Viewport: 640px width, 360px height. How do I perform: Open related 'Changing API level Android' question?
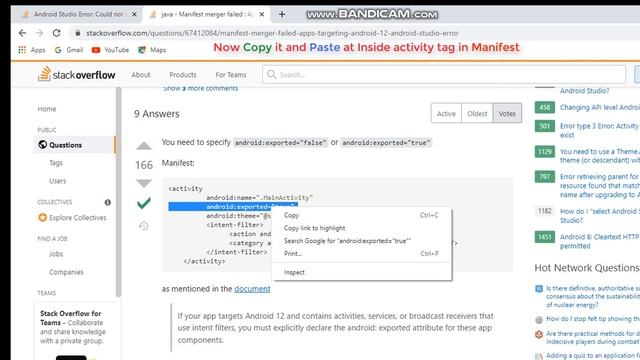pyautogui.click(x=600, y=107)
